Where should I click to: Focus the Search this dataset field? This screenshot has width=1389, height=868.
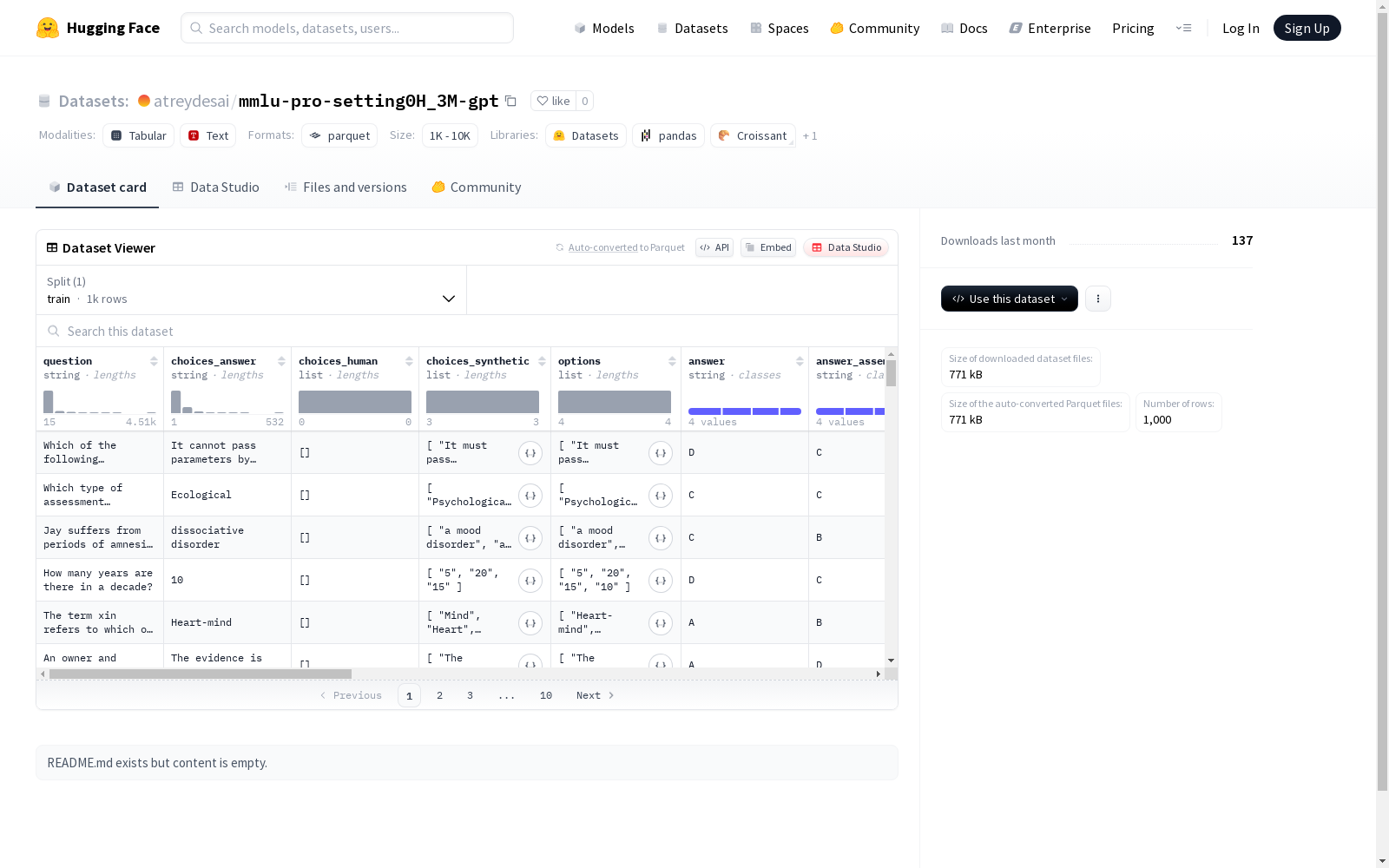click(x=467, y=332)
